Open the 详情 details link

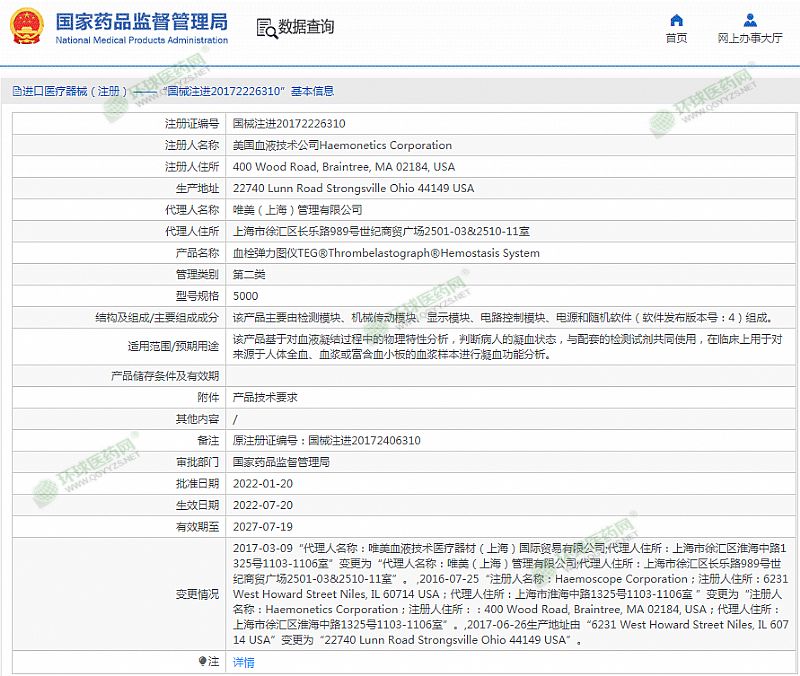point(243,662)
